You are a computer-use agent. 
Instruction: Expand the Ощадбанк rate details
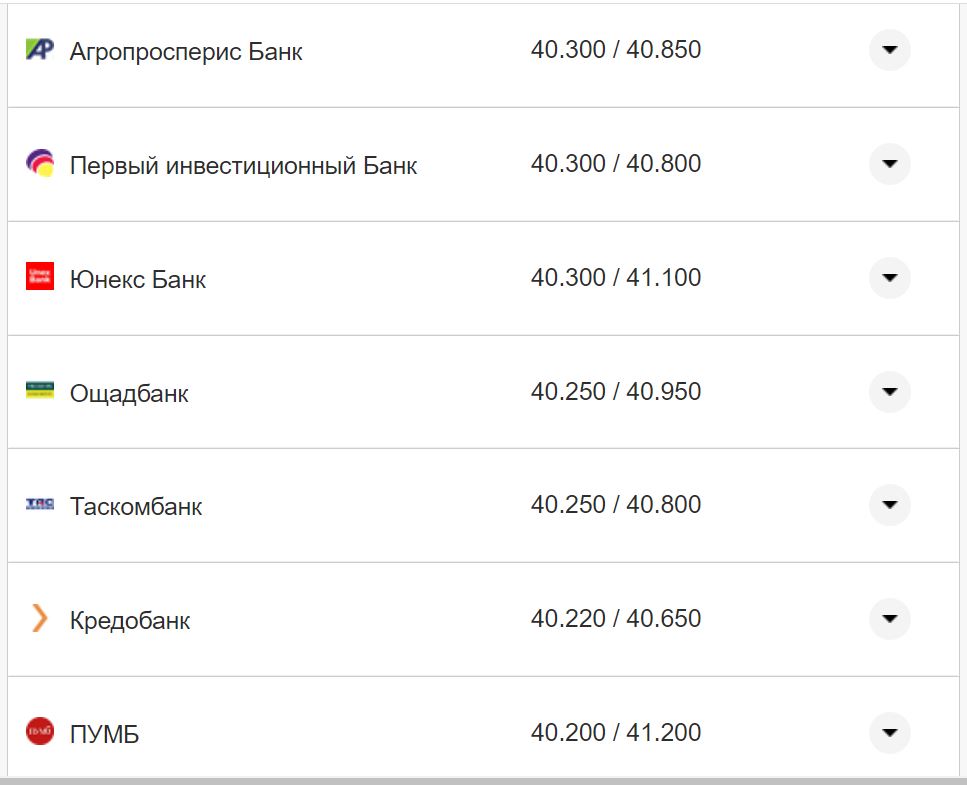tap(888, 390)
